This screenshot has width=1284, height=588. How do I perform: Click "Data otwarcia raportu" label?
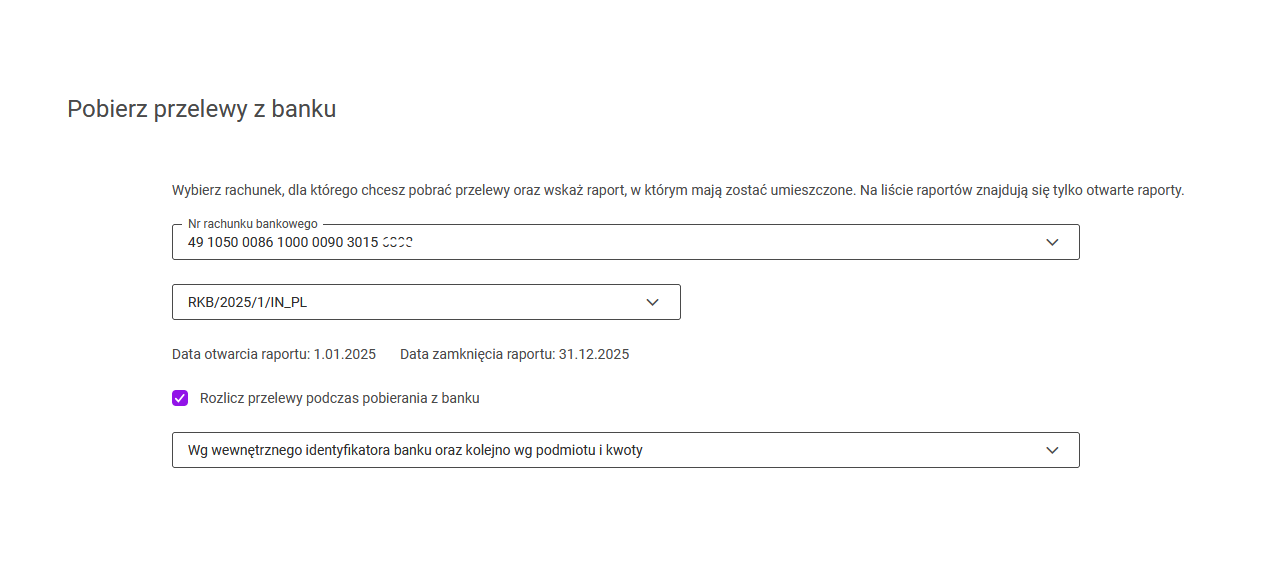click(241, 354)
